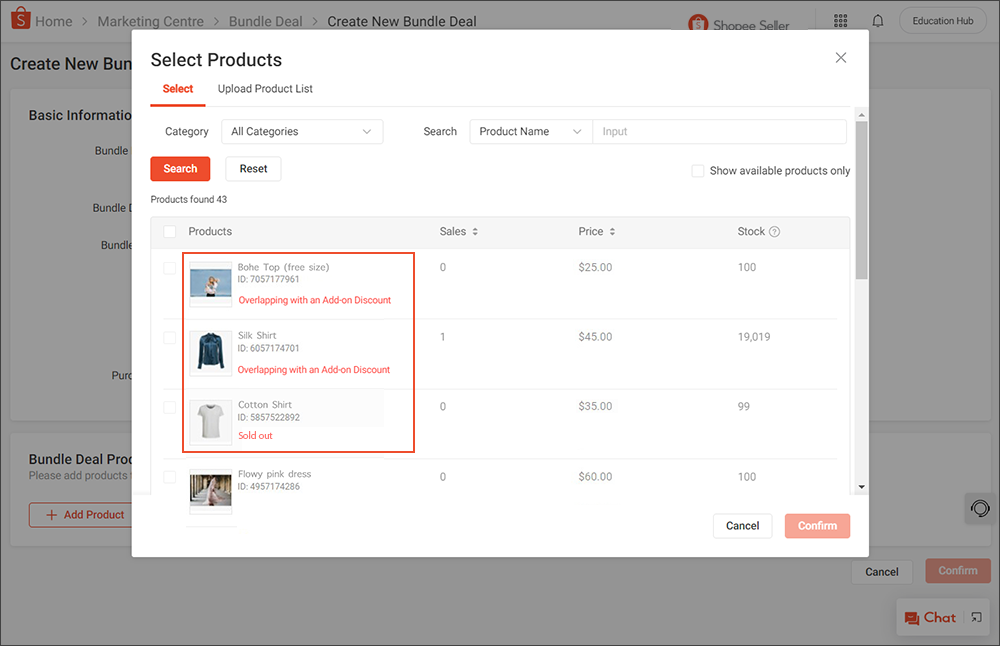Open the All Categories dropdown
Screen dimensions: 1000x646
302,131
